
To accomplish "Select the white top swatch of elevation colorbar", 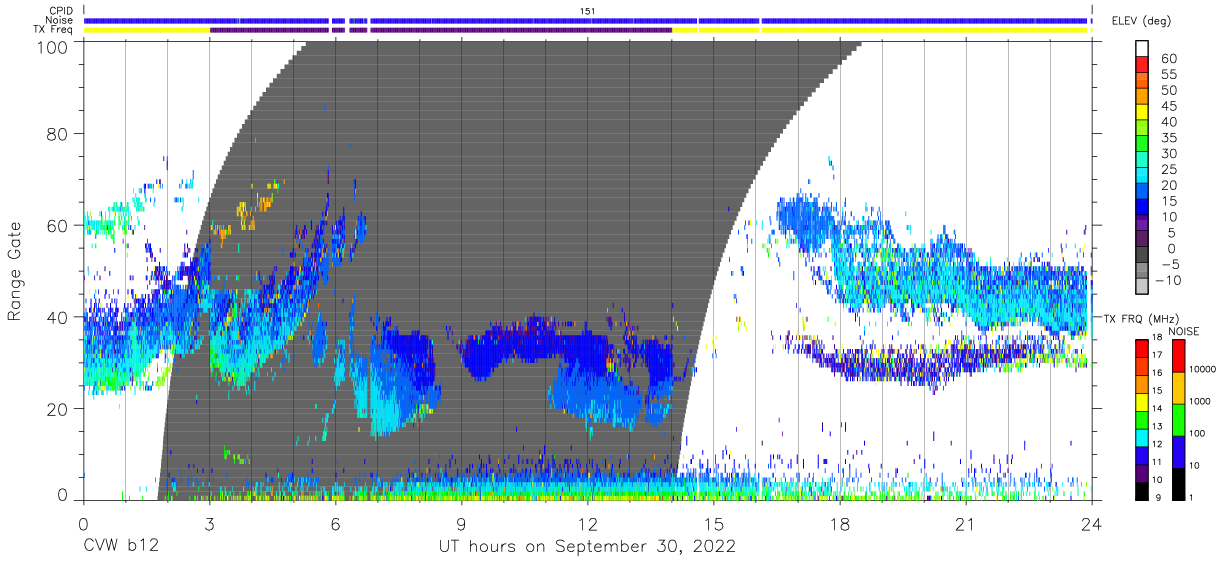I will tap(1143, 50).
